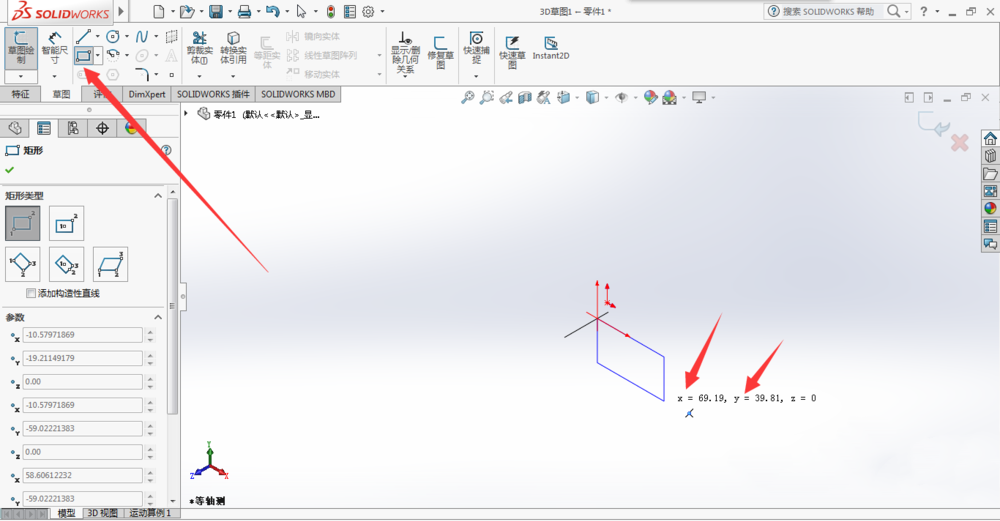1000x521 pixels.
Task: Click the Section View icon
Action: 525,98
